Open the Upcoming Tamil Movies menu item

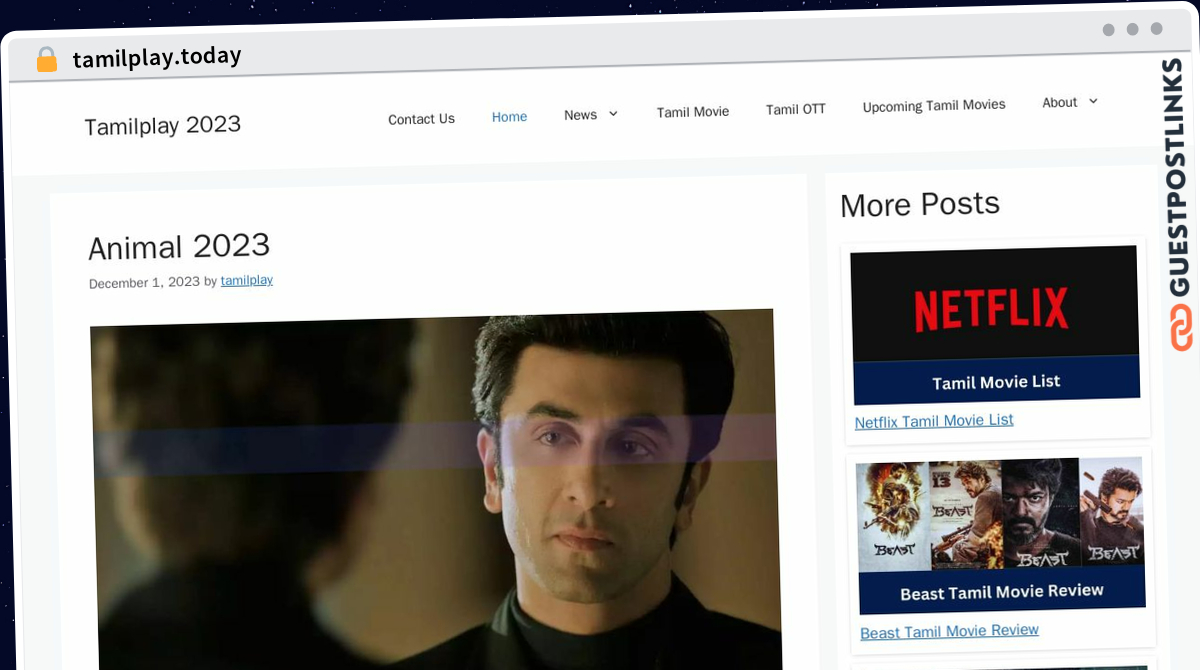[934, 106]
